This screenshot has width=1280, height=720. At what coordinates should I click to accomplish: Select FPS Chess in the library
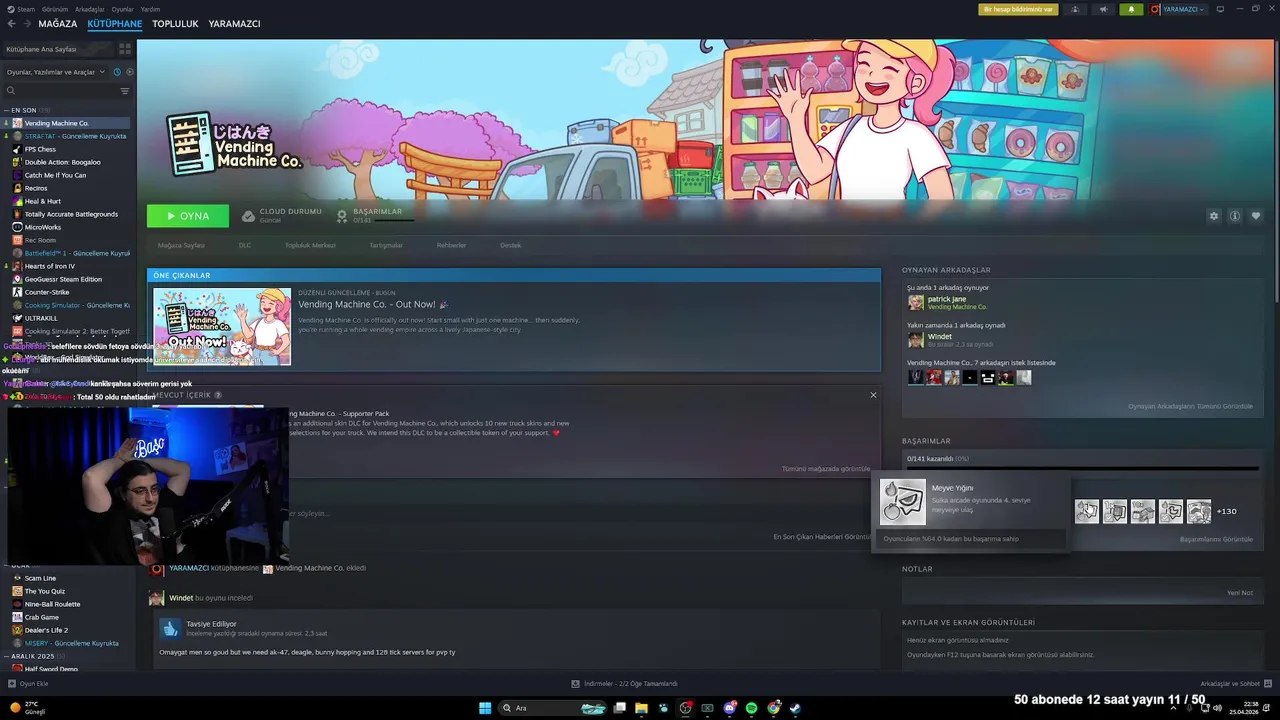click(40, 149)
